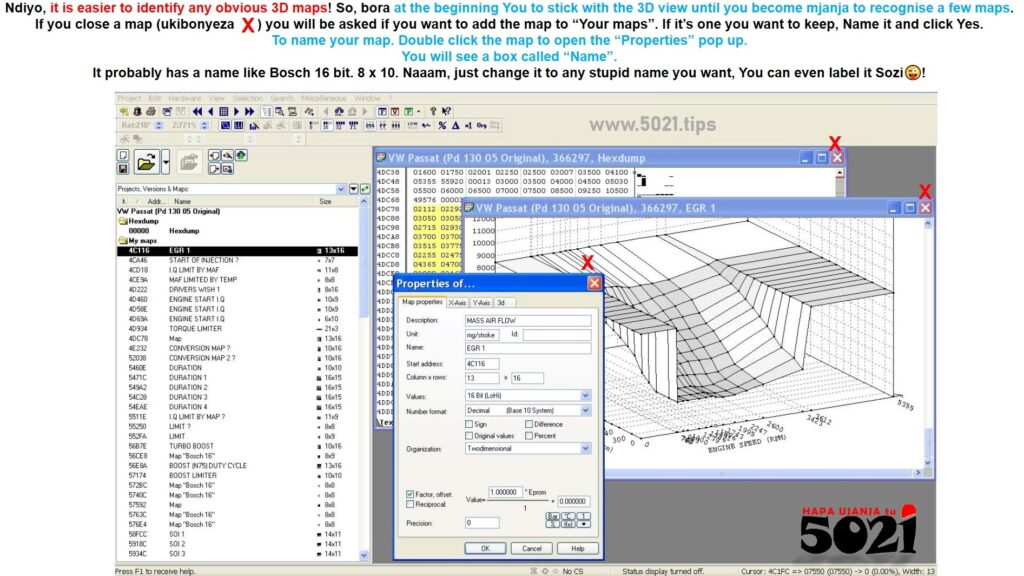Enable the Sign checkbox
The image size is (1024, 576).
click(468, 424)
